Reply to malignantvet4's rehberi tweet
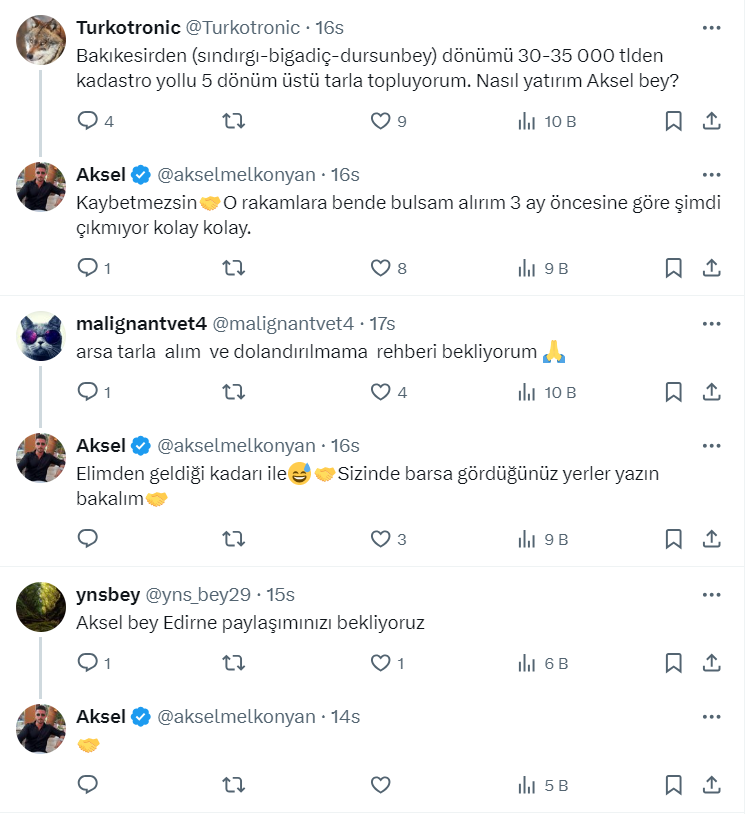Screen dimensions: 756x814 point(88,392)
